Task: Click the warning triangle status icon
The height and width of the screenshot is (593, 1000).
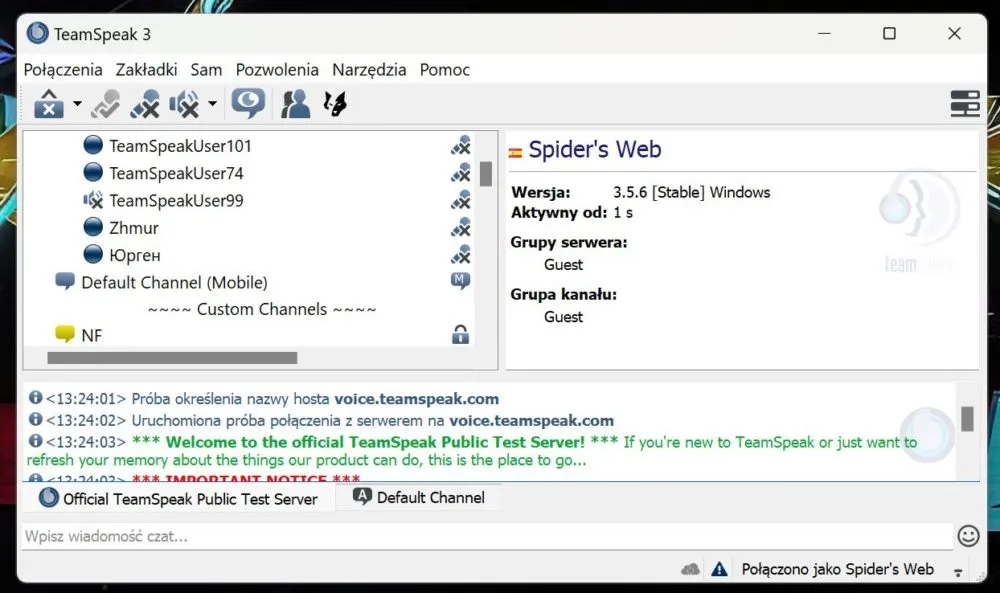Action: [x=719, y=569]
